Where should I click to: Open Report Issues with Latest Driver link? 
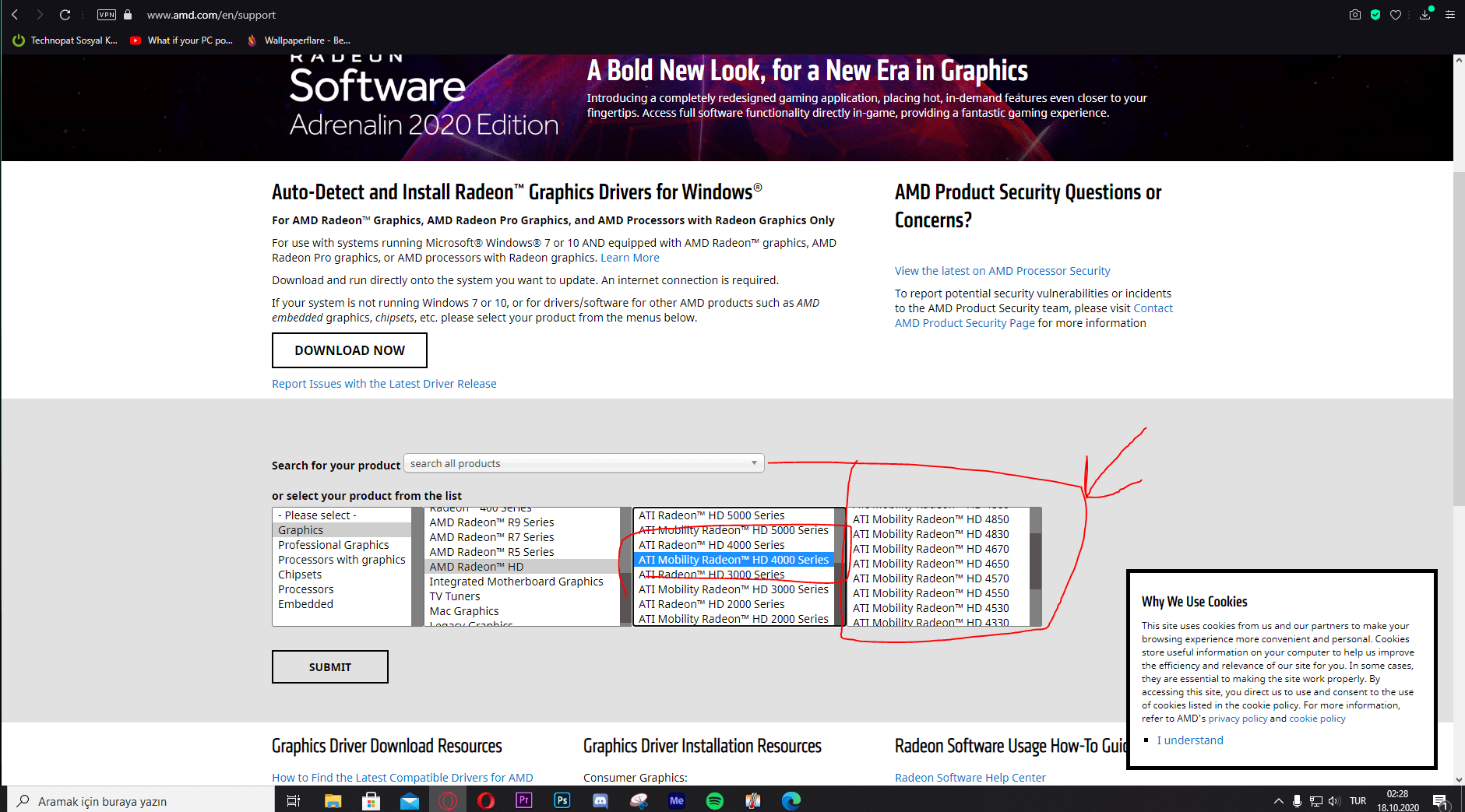pyautogui.click(x=384, y=384)
